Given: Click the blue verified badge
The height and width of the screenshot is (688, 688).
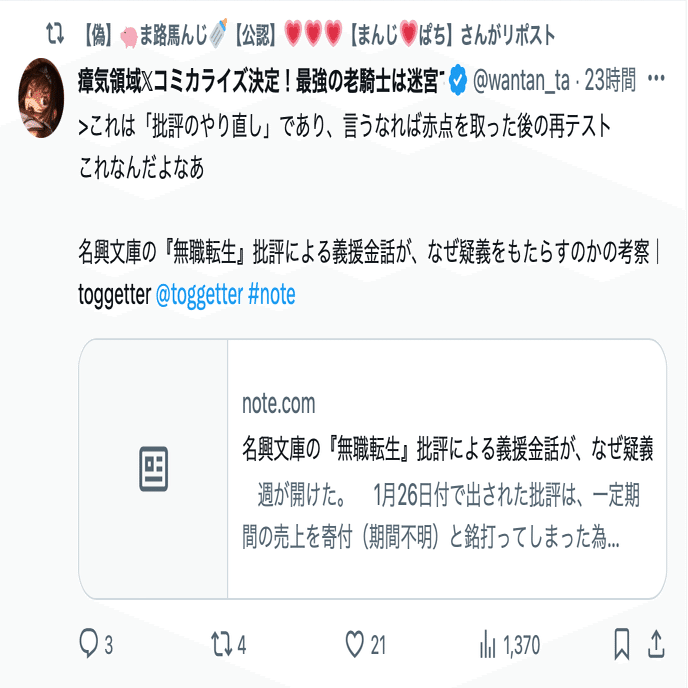Looking at the screenshot, I should [x=458, y=80].
